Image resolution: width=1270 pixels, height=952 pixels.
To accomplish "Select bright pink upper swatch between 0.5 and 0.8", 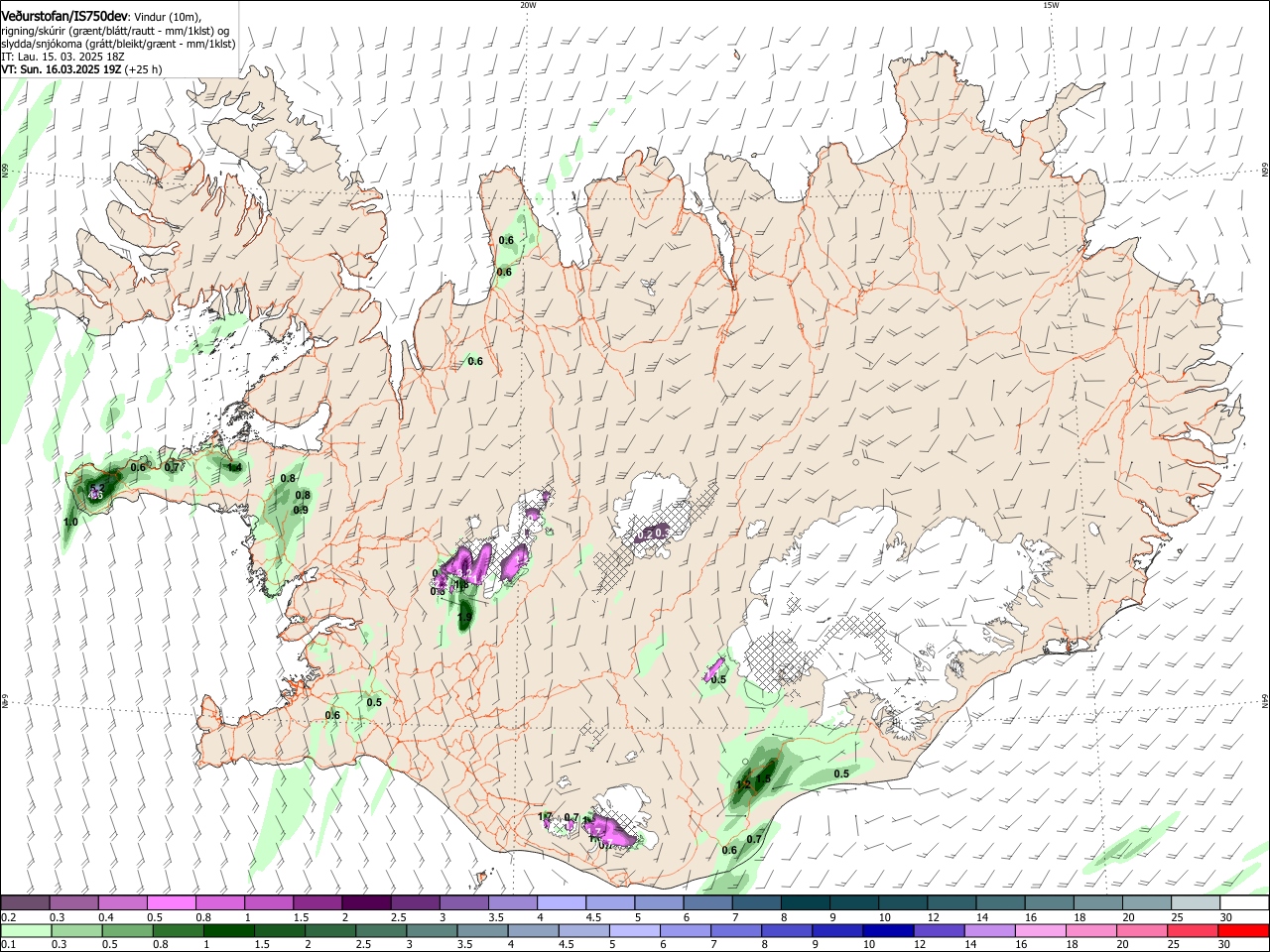I will [x=171, y=903].
